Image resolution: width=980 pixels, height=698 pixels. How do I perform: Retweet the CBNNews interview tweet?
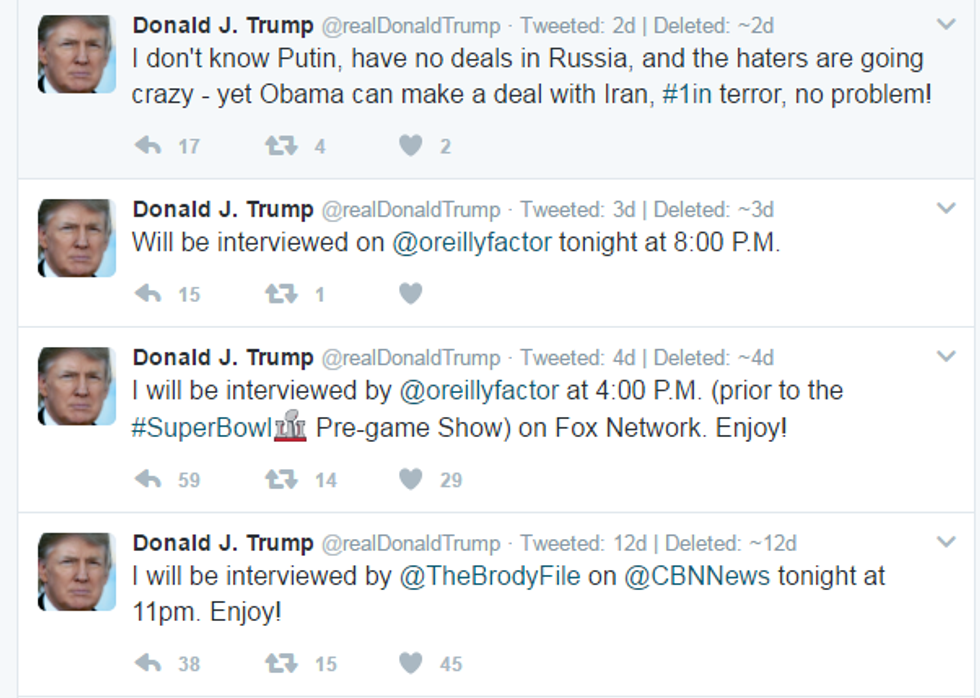281,664
